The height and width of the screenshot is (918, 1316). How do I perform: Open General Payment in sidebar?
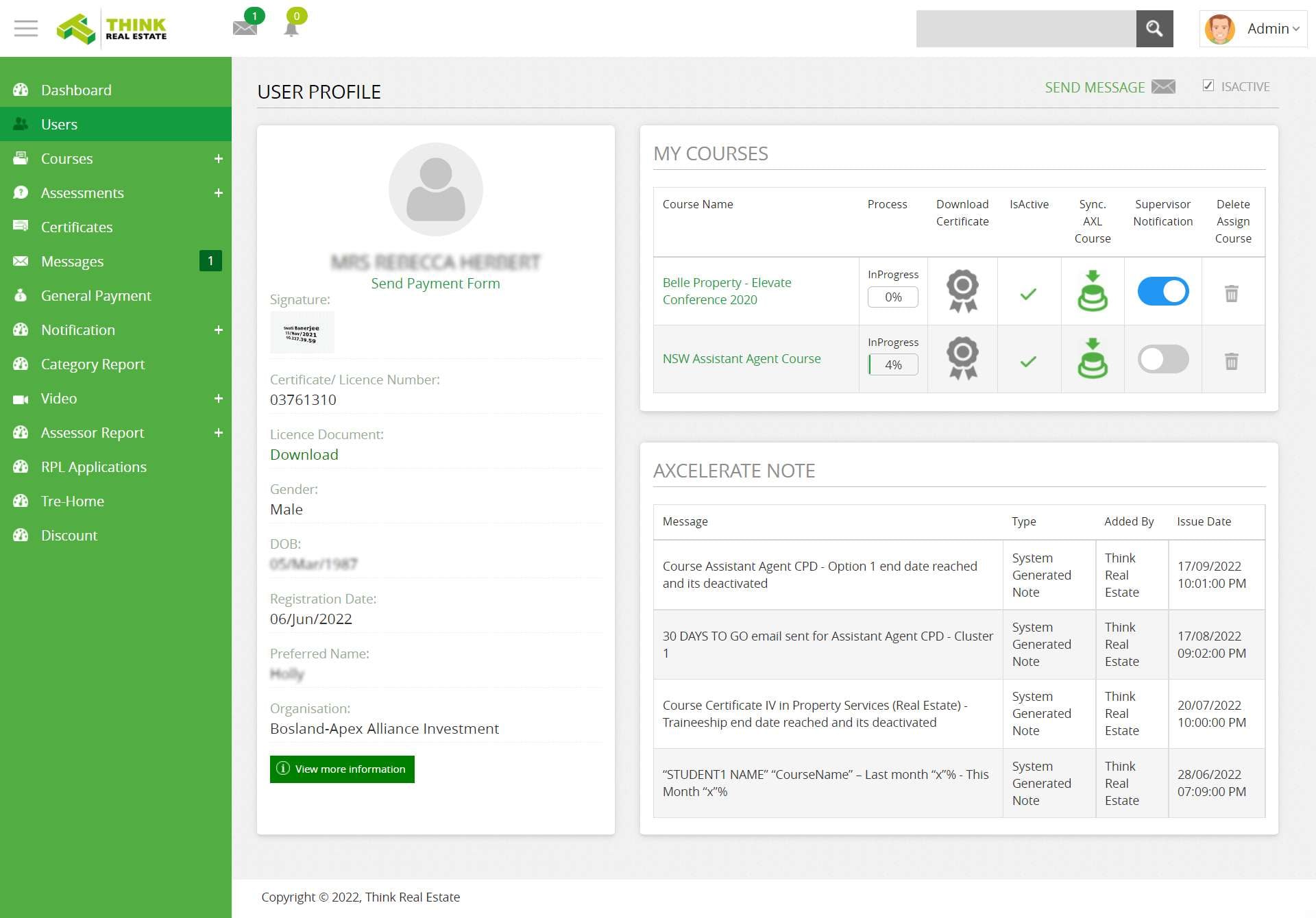116,295
